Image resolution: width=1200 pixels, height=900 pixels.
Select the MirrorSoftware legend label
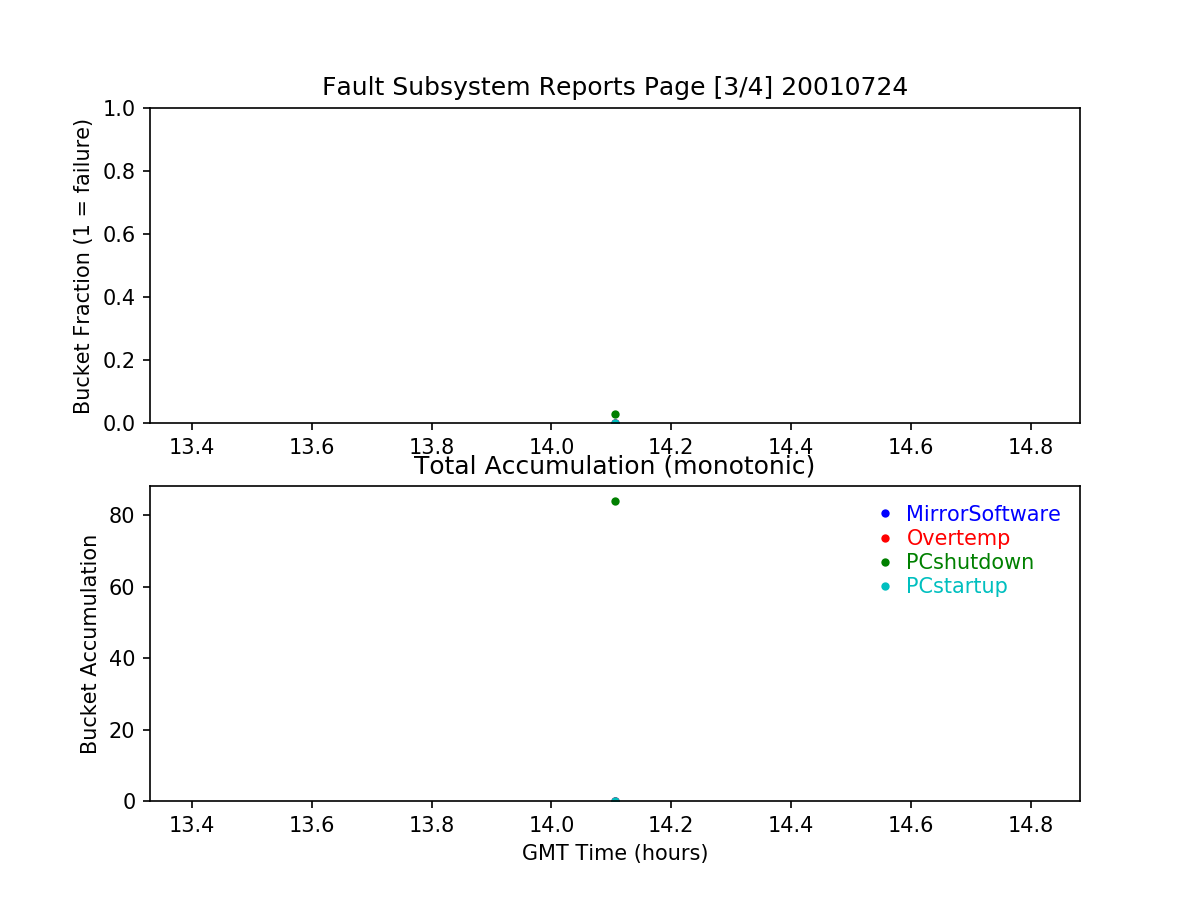pyautogui.click(x=982, y=514)
